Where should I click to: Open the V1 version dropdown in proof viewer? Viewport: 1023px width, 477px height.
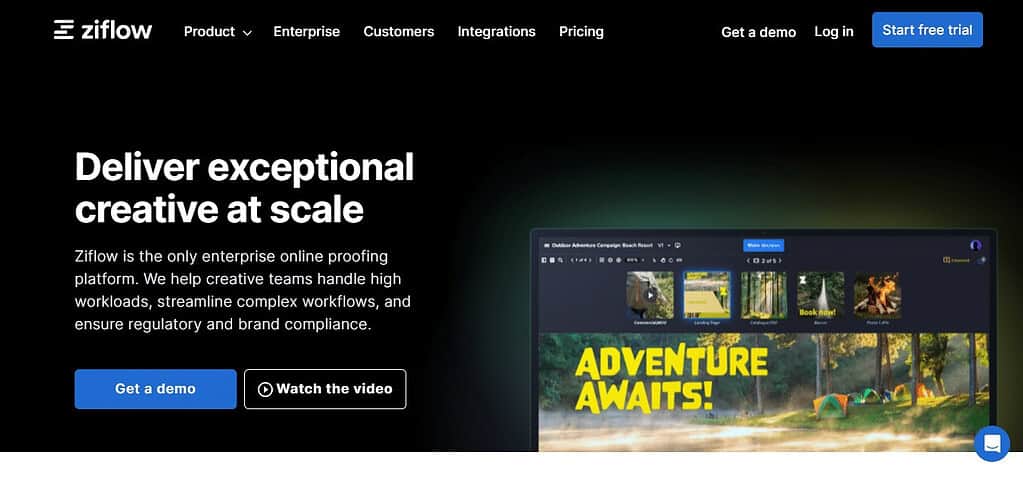click(x=664, y=245)
